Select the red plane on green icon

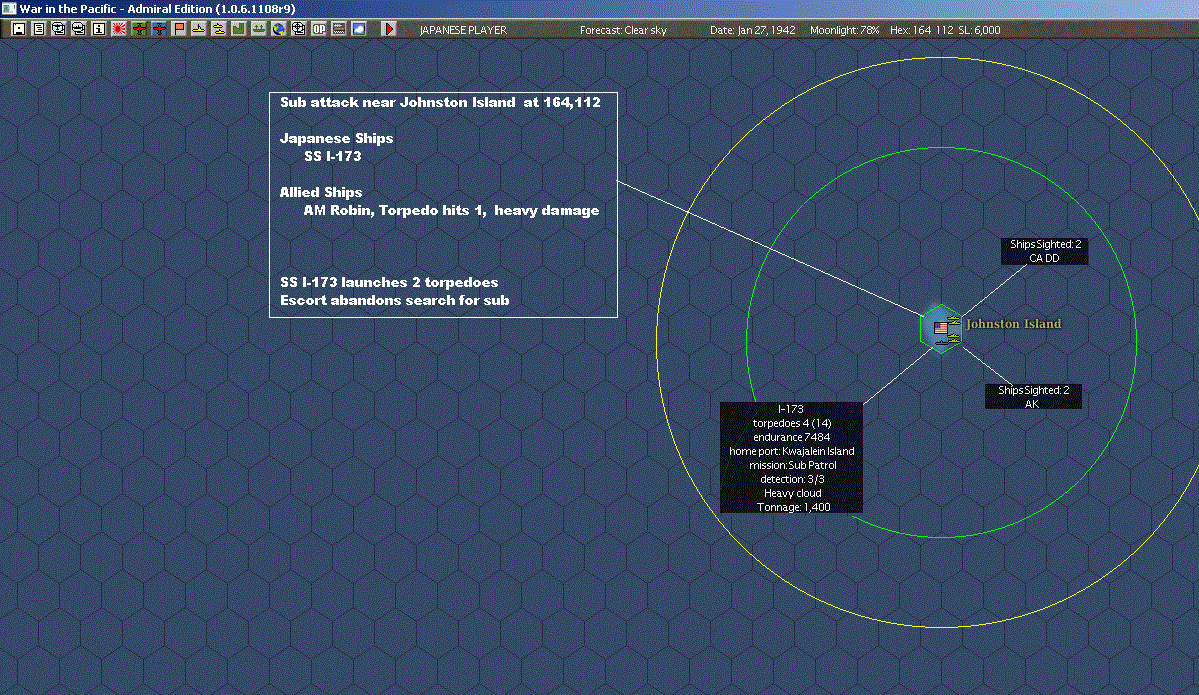138,29
